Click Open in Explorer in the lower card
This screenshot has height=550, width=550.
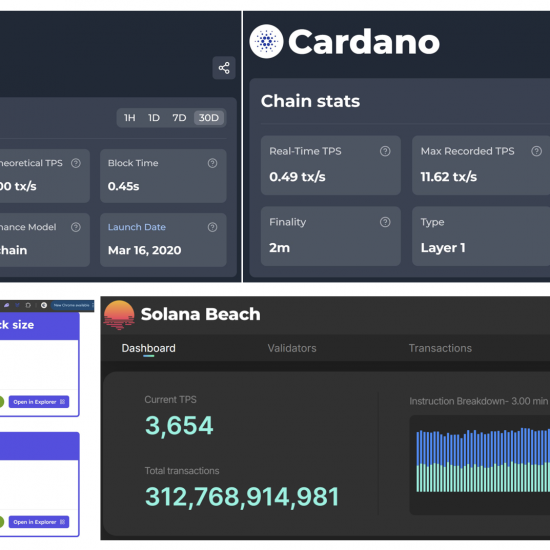pos(39,522)
